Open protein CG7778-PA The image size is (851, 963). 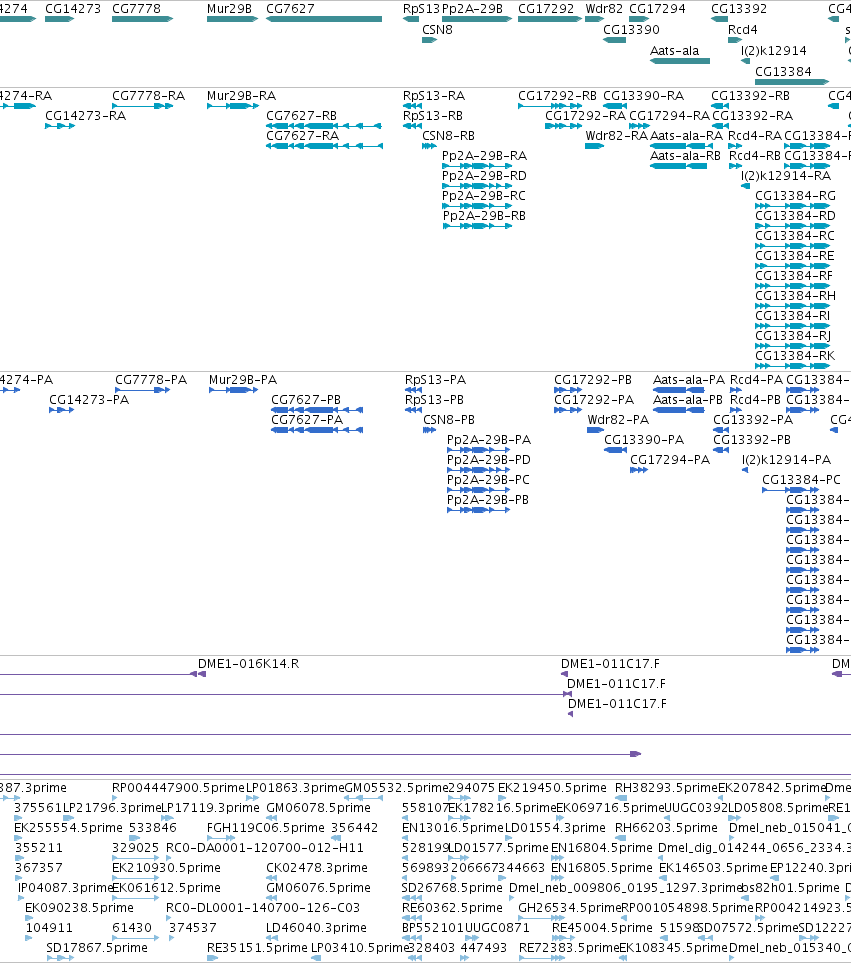tap(151, 380)
